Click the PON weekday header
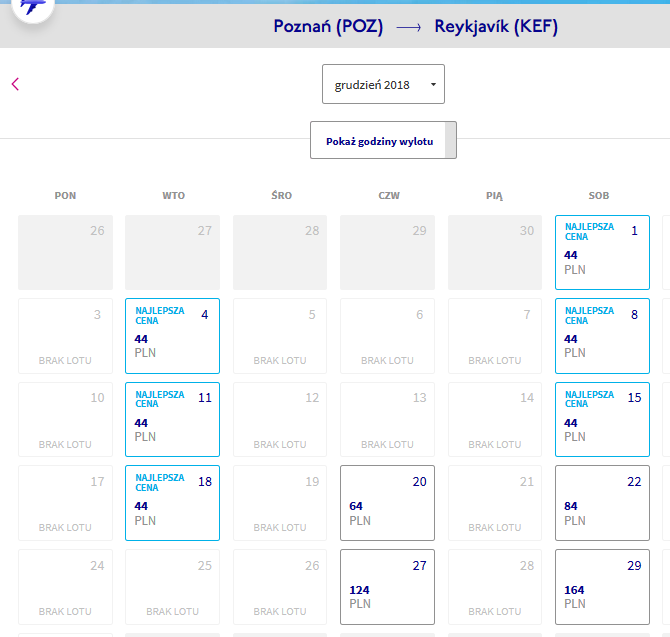Image resolution: width=670 pixels, height=637 pixels. click(65, 196)
